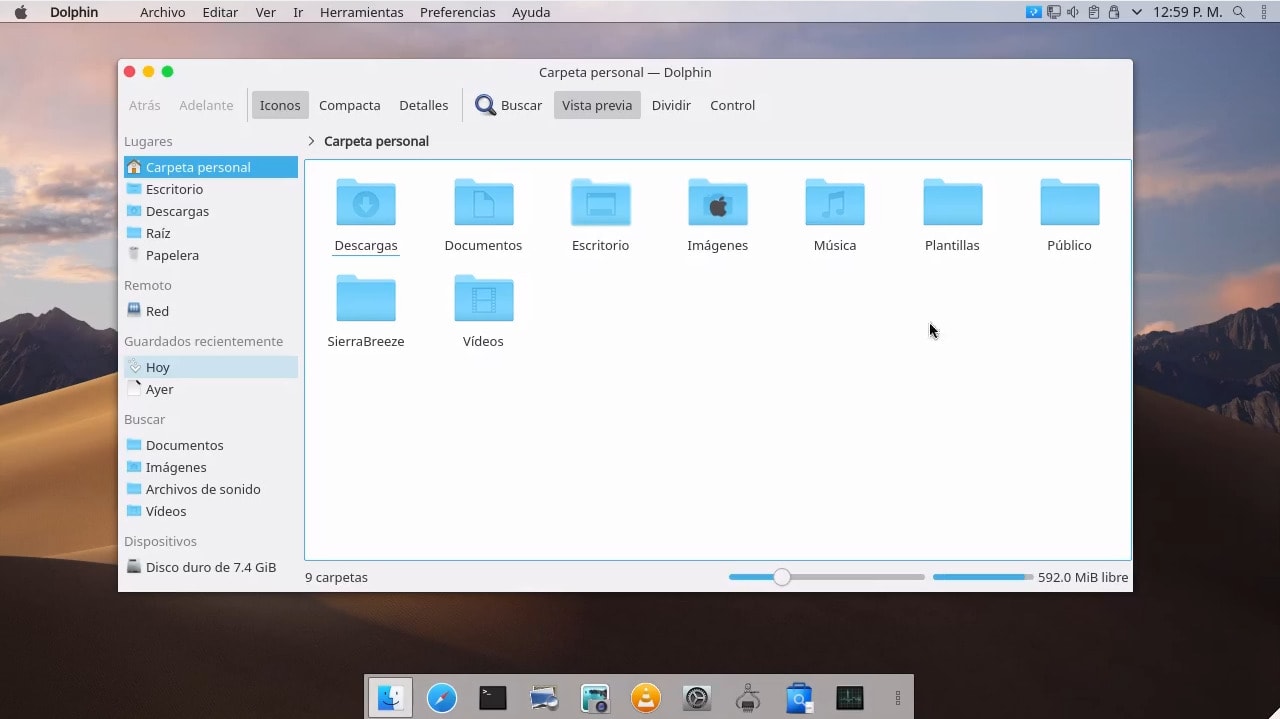Open System Settings from the dock
This screenshot has height=719, width=1280.
pos(696,697)
